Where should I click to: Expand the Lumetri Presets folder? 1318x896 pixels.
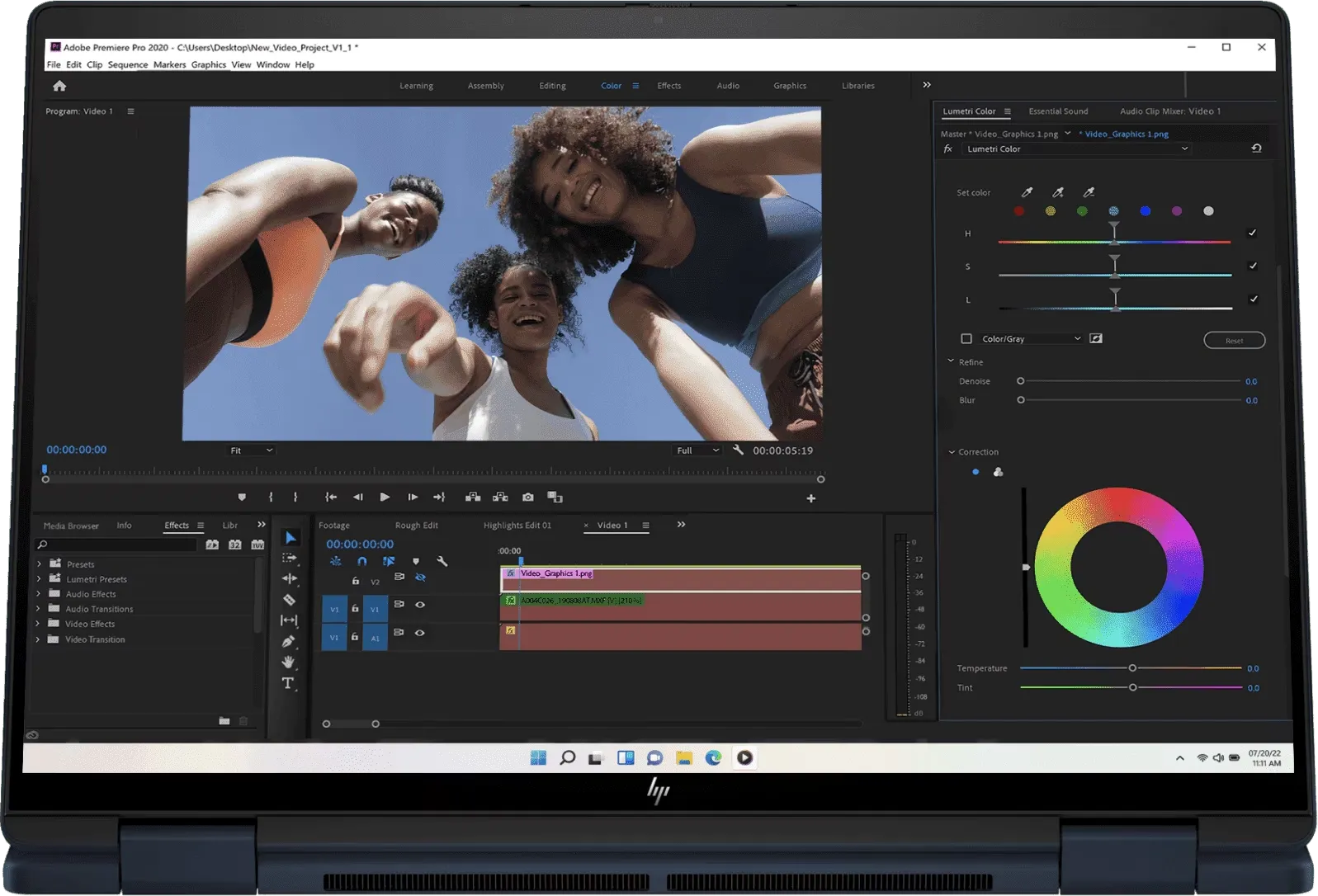click(x=39, y=579)
